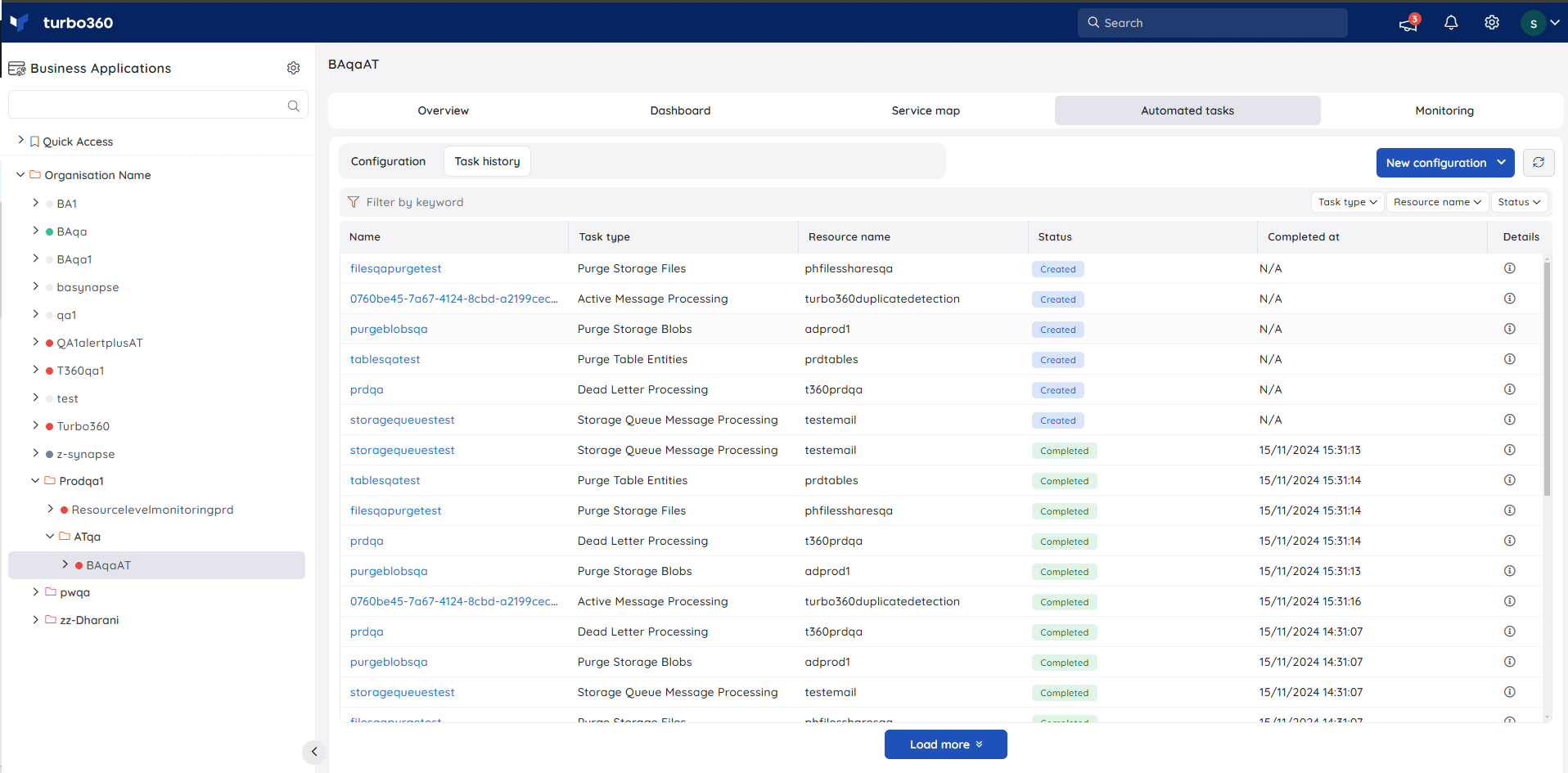The height and width of the screenshot is (773, 1568).
Task: Collapse the ATqa folder
Action: 50,536
